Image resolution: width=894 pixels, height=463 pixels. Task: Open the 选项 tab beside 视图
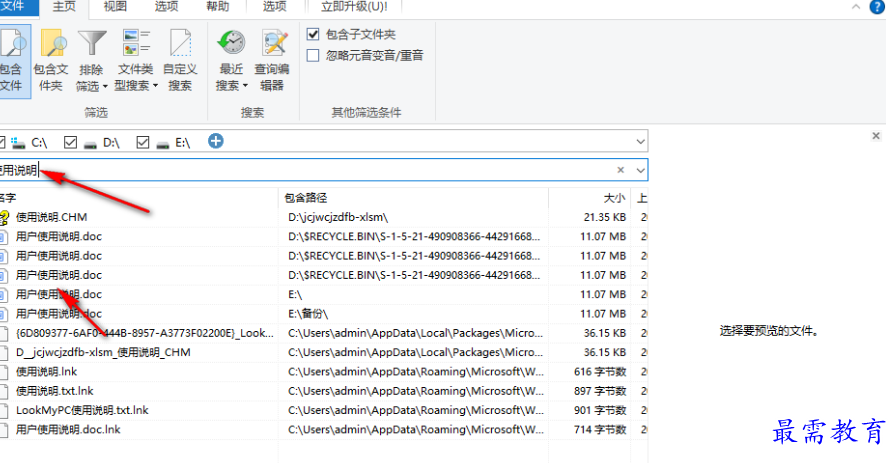[166, 7]
